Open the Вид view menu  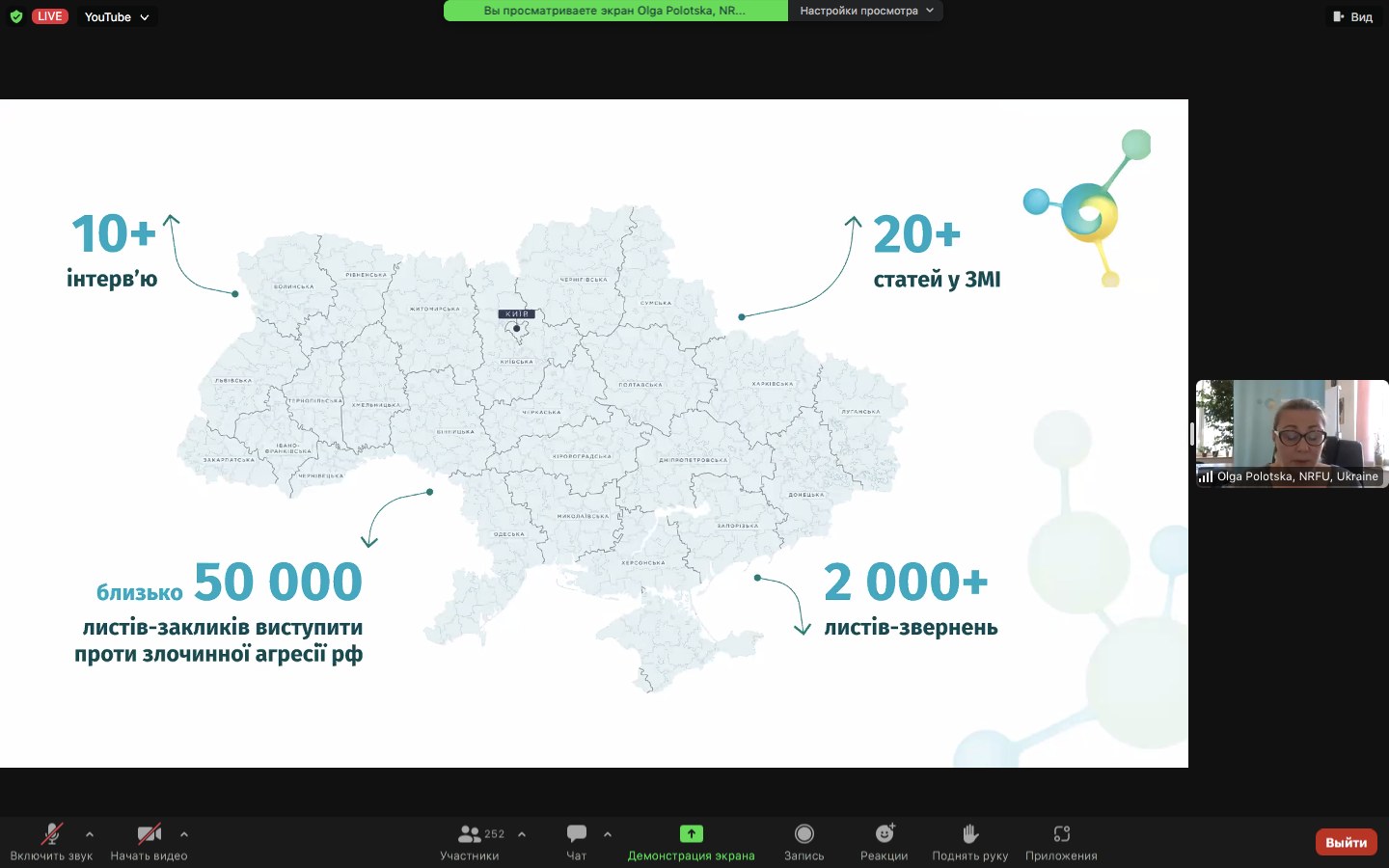1352,16
